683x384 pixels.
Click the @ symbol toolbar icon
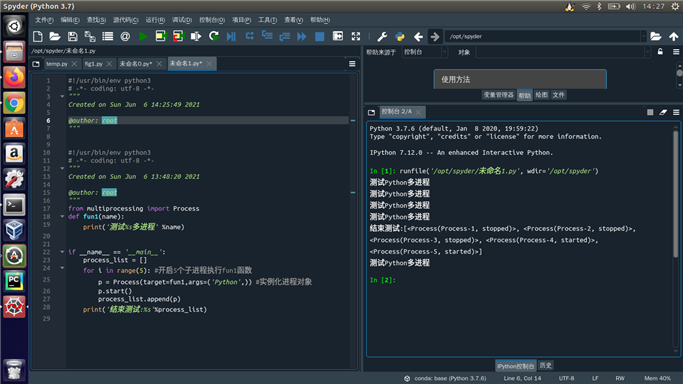click(125, 37)
